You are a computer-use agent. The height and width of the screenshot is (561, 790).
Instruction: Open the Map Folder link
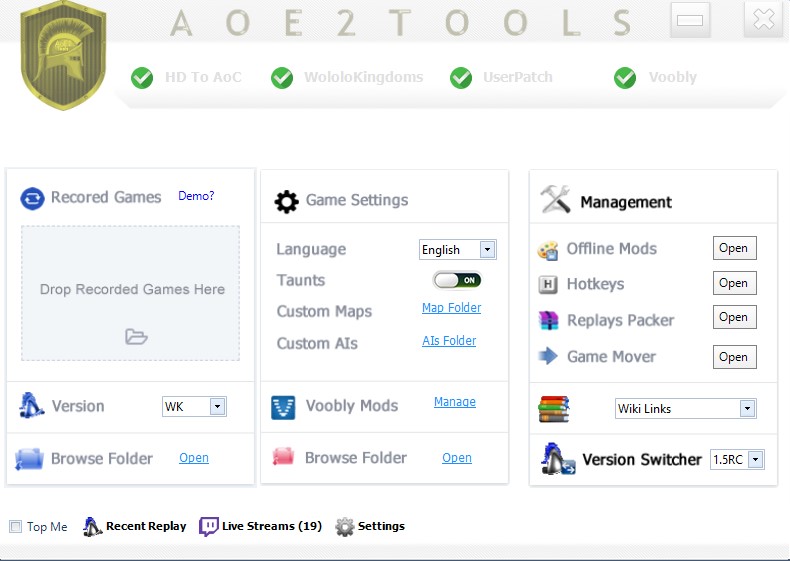pyautogui.click(x=451, y=308)
